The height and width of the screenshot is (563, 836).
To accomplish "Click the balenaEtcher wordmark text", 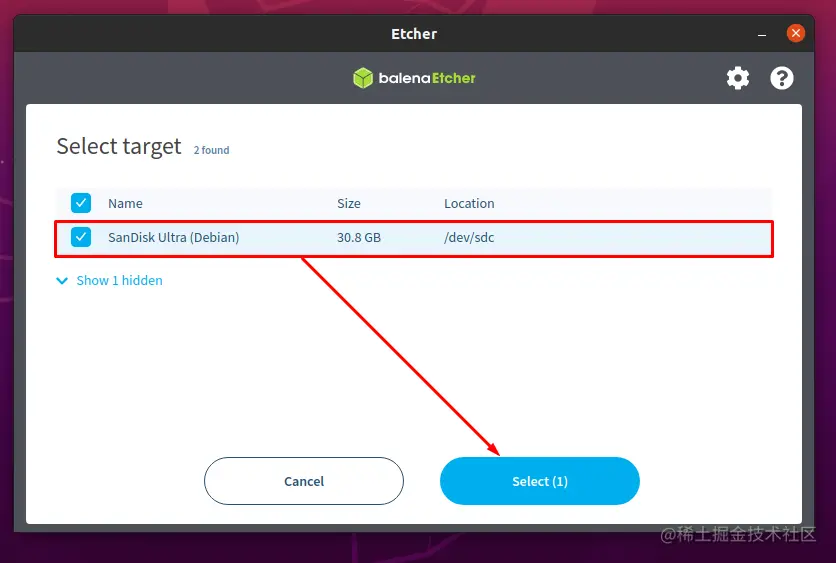I will [427, 78].
